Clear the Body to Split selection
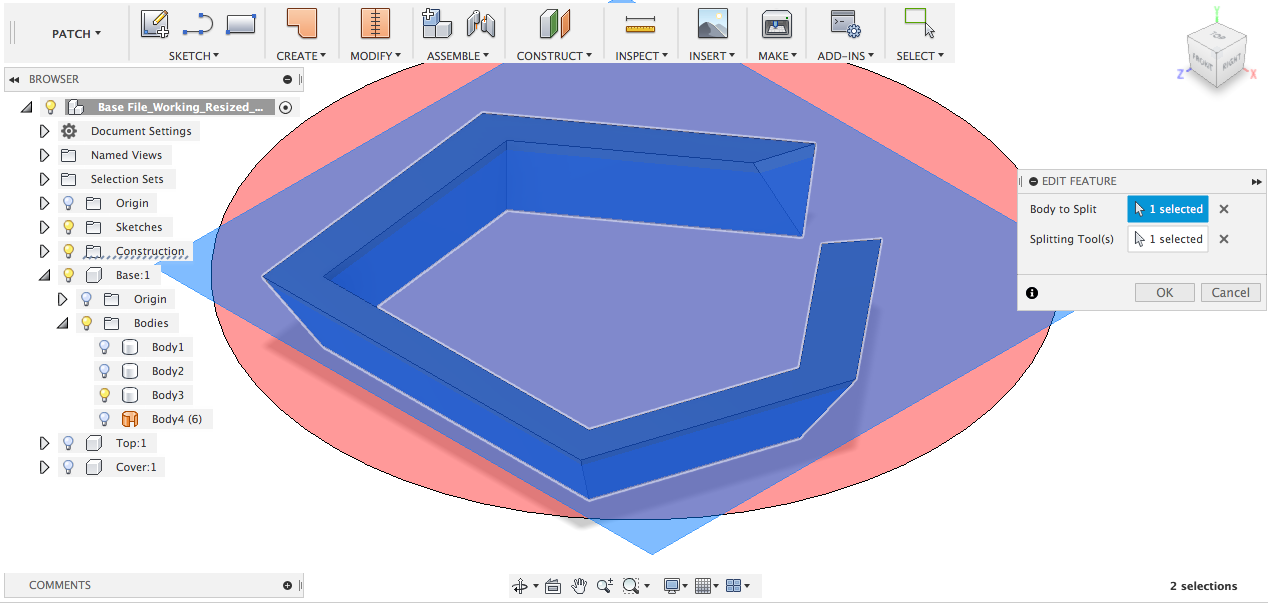Screen dimensions: 1268x603 pyautogui.click(x=1224, y=209)
